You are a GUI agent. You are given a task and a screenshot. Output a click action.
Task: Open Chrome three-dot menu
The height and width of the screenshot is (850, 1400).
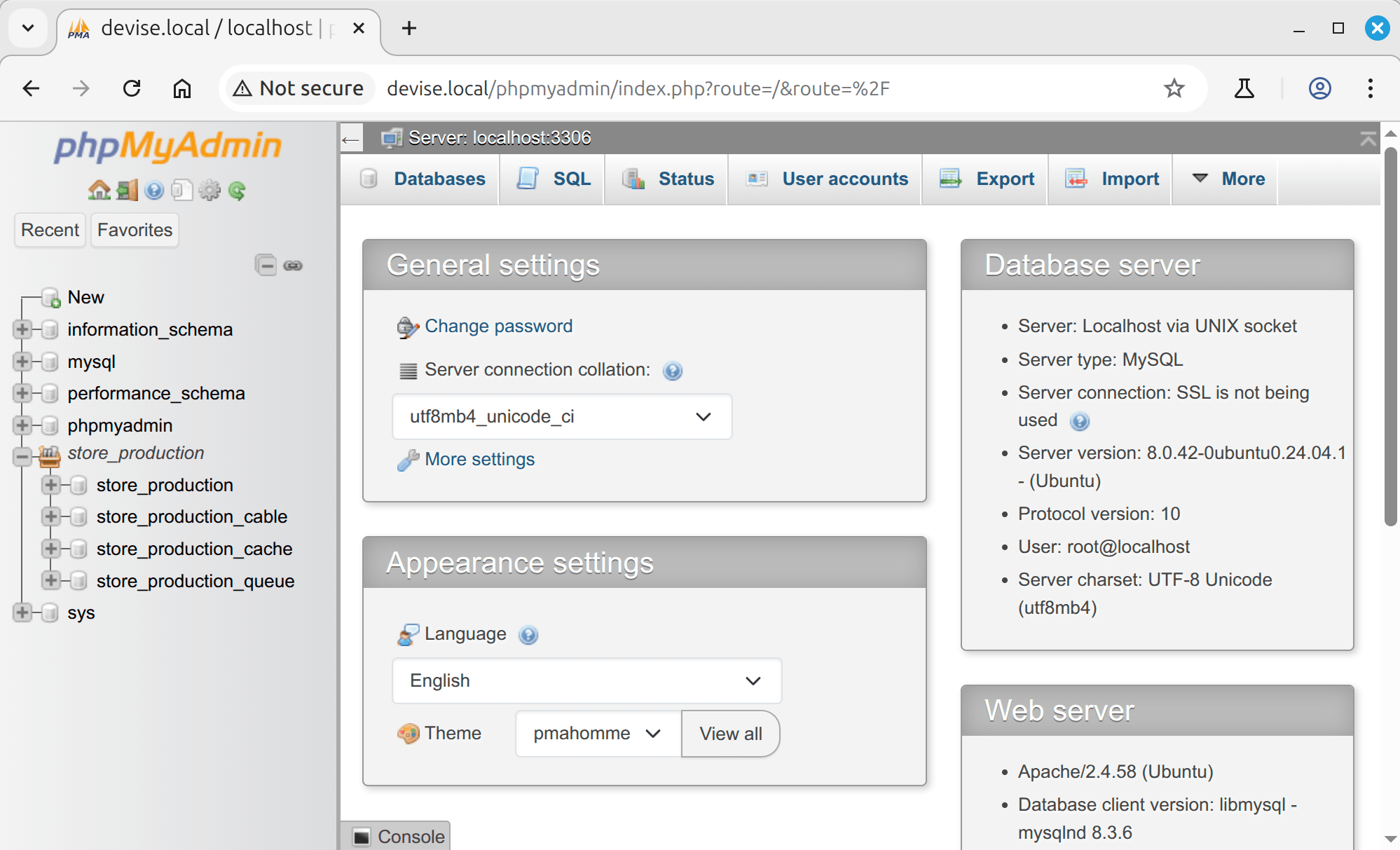pos(1371,88)
